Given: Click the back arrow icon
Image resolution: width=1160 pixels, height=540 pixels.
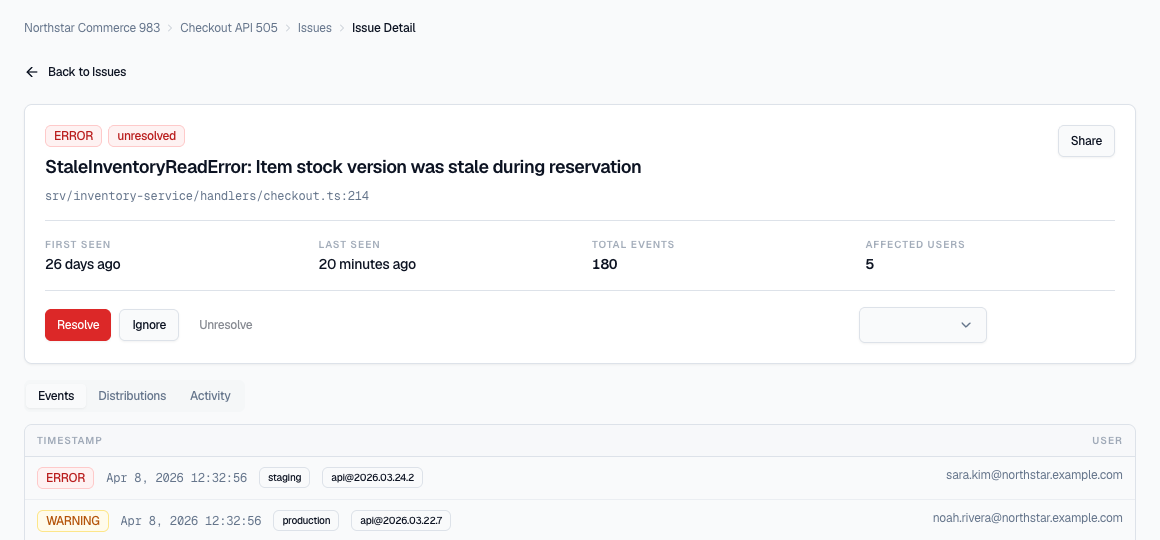Looking at the screenshot, I should pyautogui.click(x=32, y=72).
